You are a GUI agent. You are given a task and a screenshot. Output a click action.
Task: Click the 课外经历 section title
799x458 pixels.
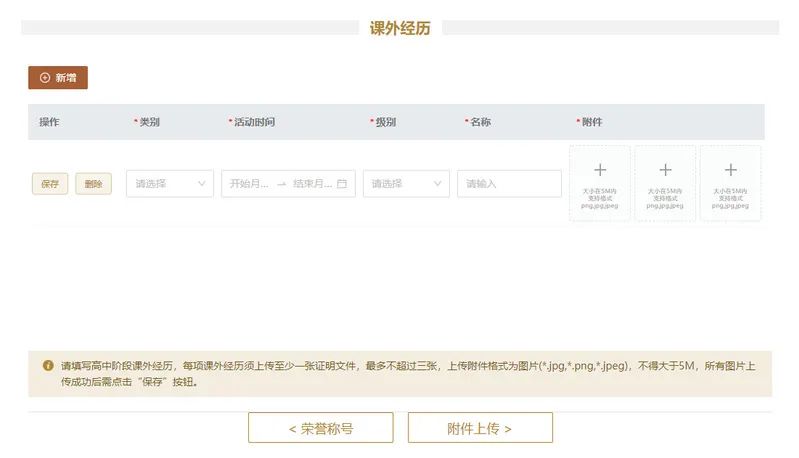pyautogui.click(x=400, y=28)
